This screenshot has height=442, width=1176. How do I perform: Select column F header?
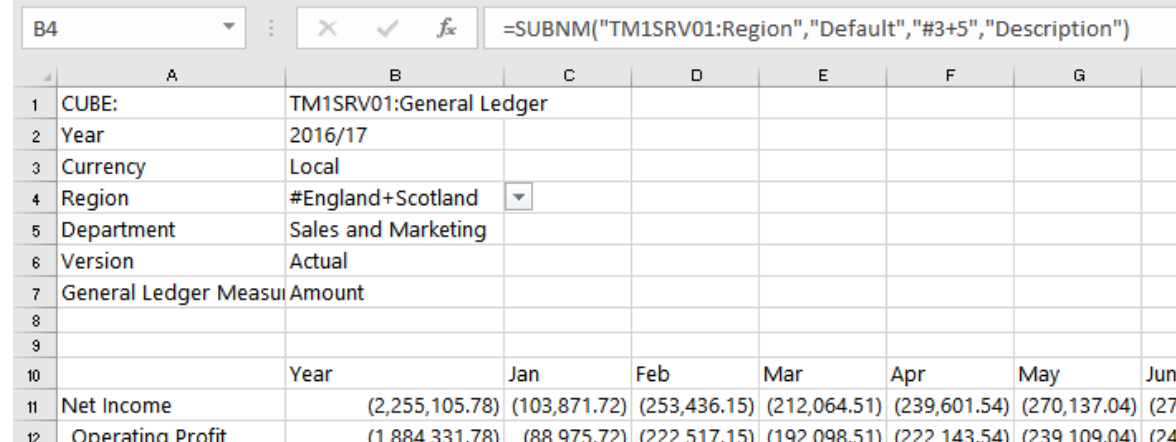coord(950,75)
